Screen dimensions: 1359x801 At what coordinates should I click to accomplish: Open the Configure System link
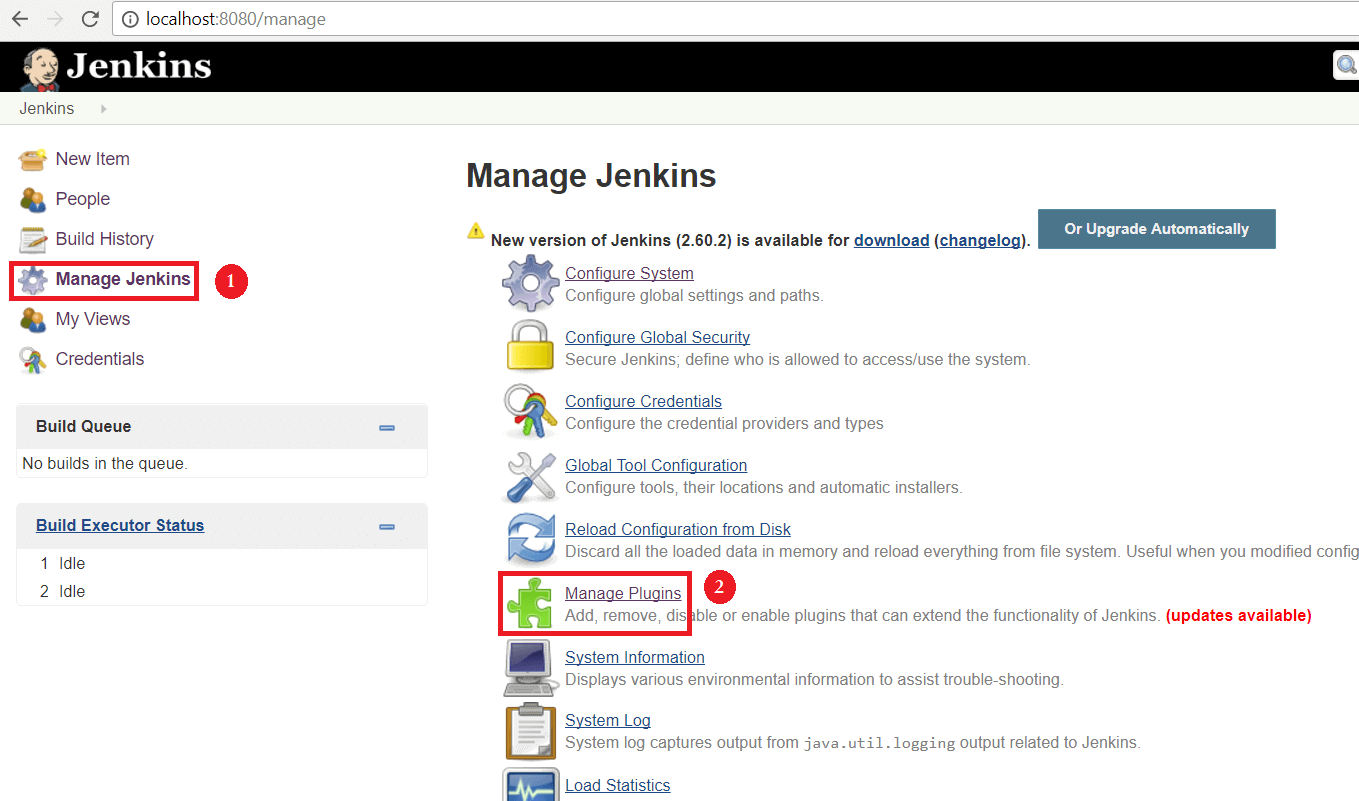pyautogui.click(x=629, y=273)
